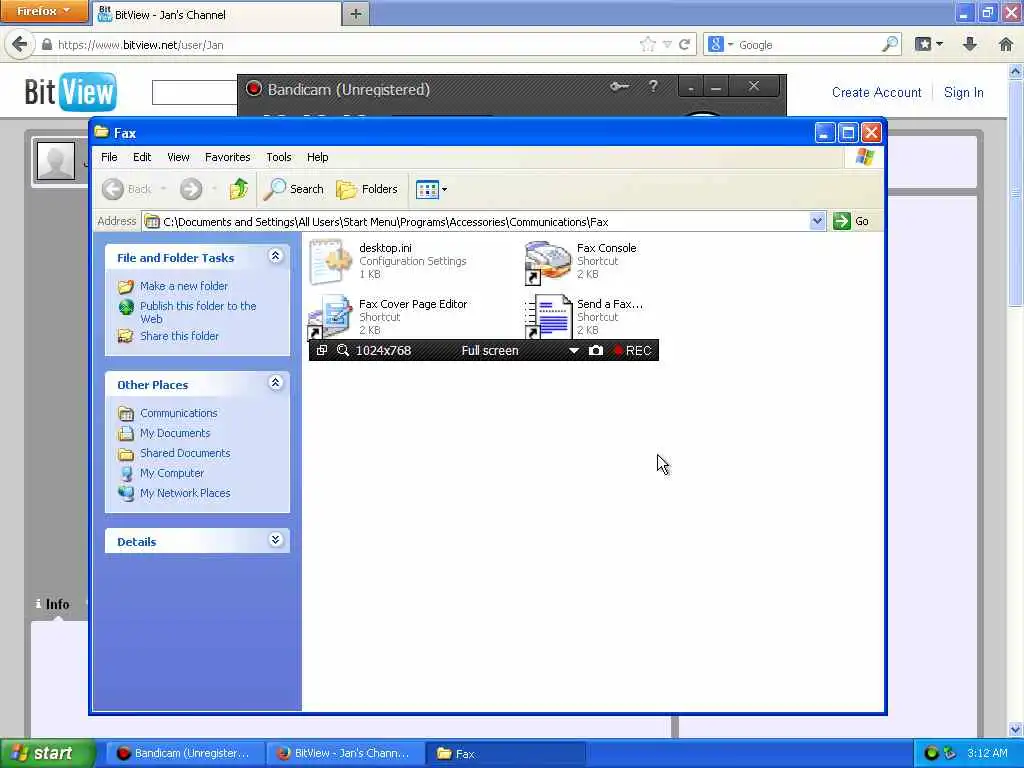Click Share this folder link
Viewport: 1024px width, 768px height.
click(179, 336)
